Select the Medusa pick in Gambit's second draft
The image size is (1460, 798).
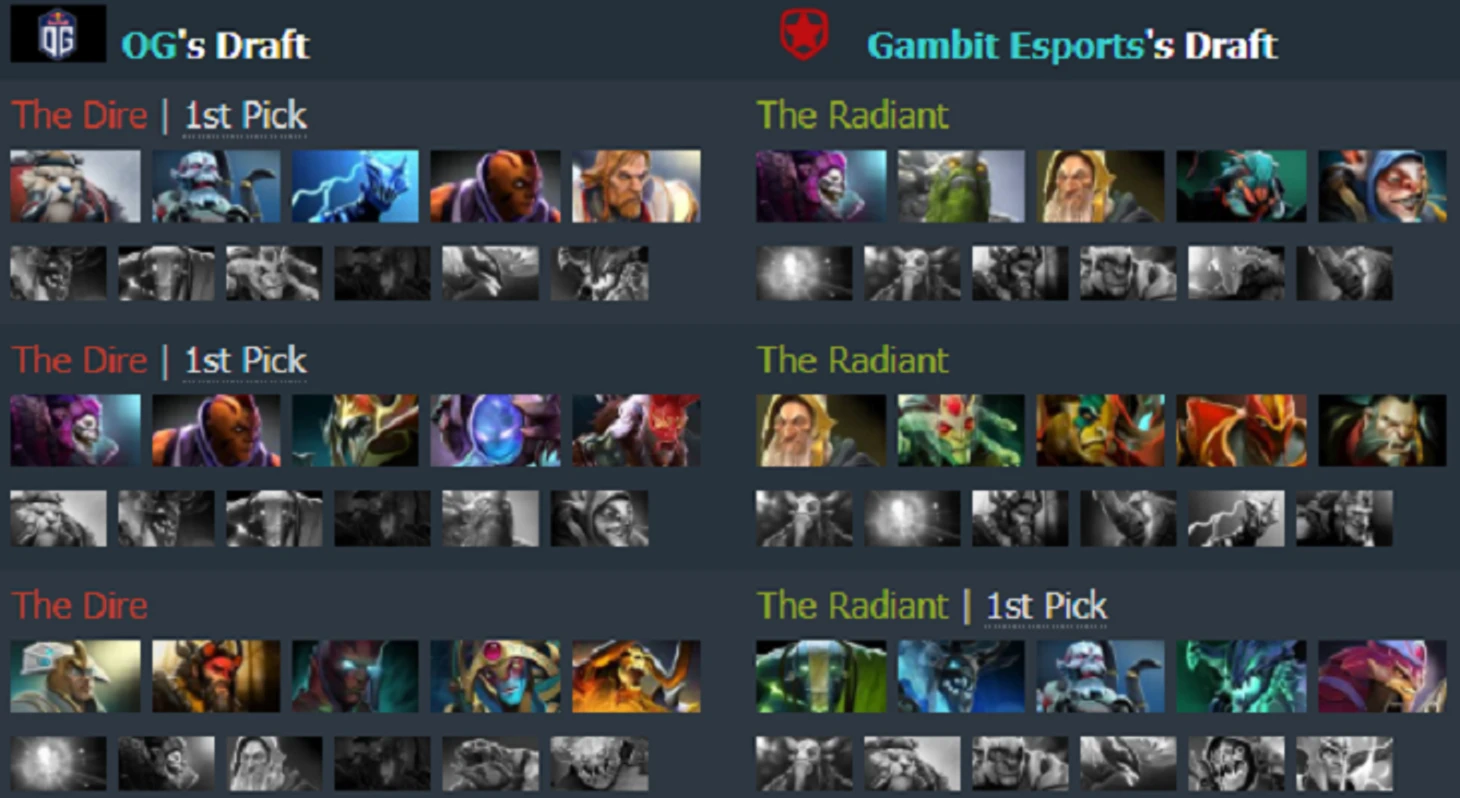pos(961,430)
